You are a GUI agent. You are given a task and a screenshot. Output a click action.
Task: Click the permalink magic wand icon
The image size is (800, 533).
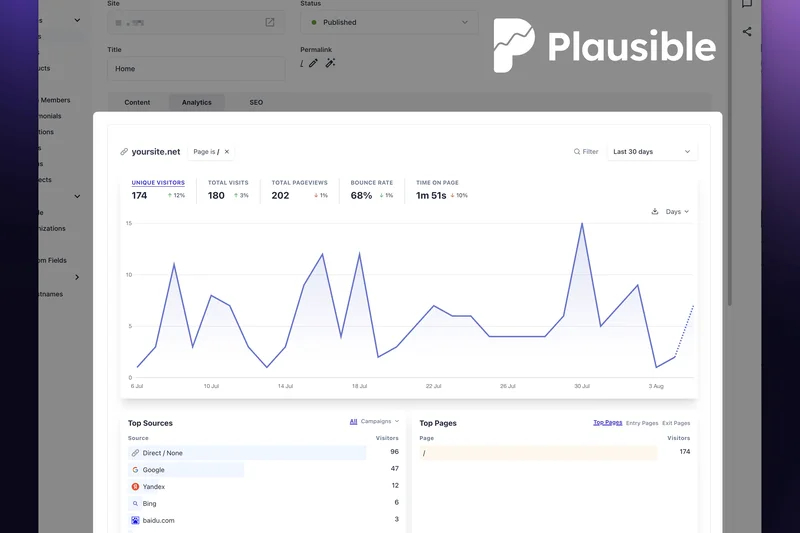[331, 63]
